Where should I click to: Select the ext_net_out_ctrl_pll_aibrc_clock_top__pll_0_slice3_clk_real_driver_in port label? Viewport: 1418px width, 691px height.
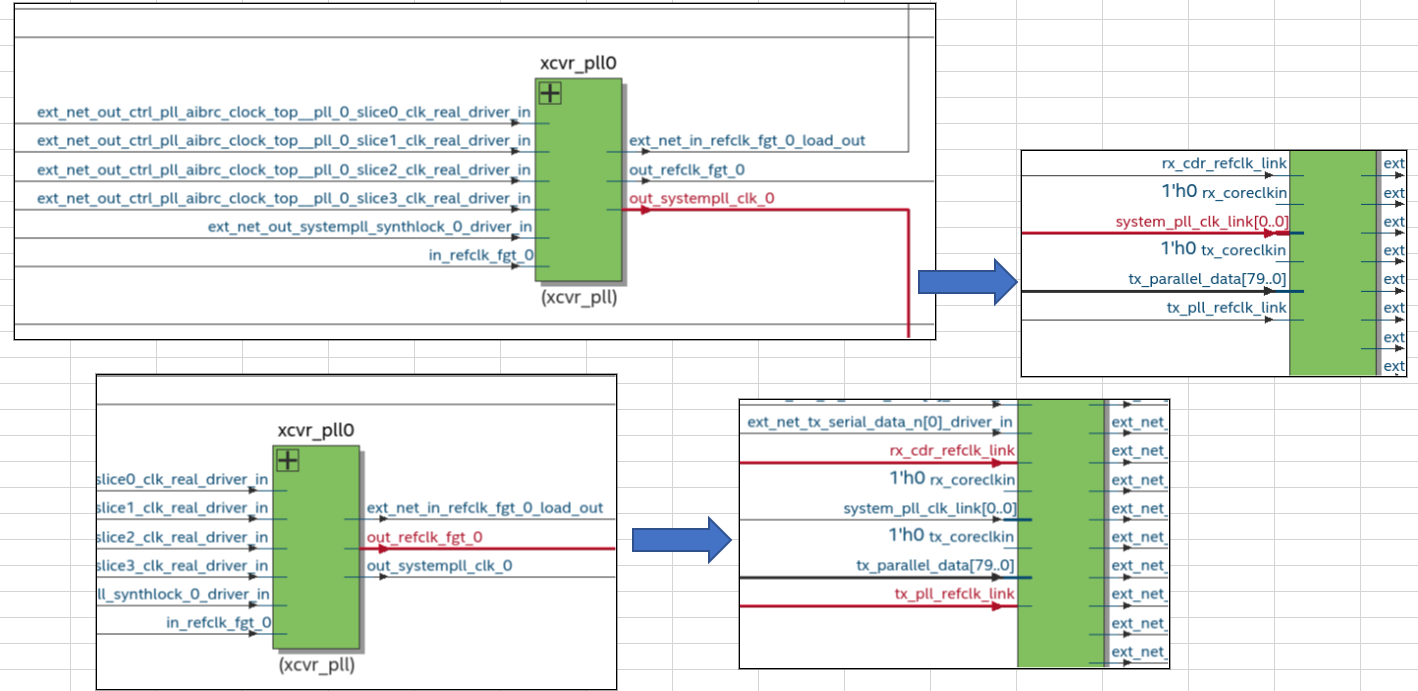pyautogui.click(x=284, y=199)
